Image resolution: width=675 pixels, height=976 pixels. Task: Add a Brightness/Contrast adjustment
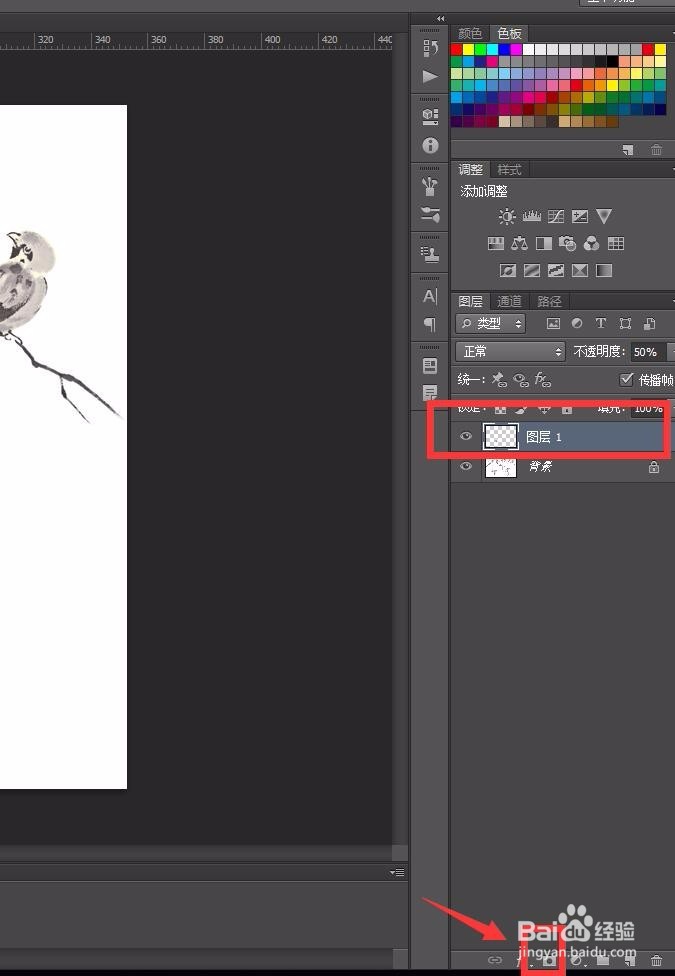pyautogui.click(x=507, y=216)
